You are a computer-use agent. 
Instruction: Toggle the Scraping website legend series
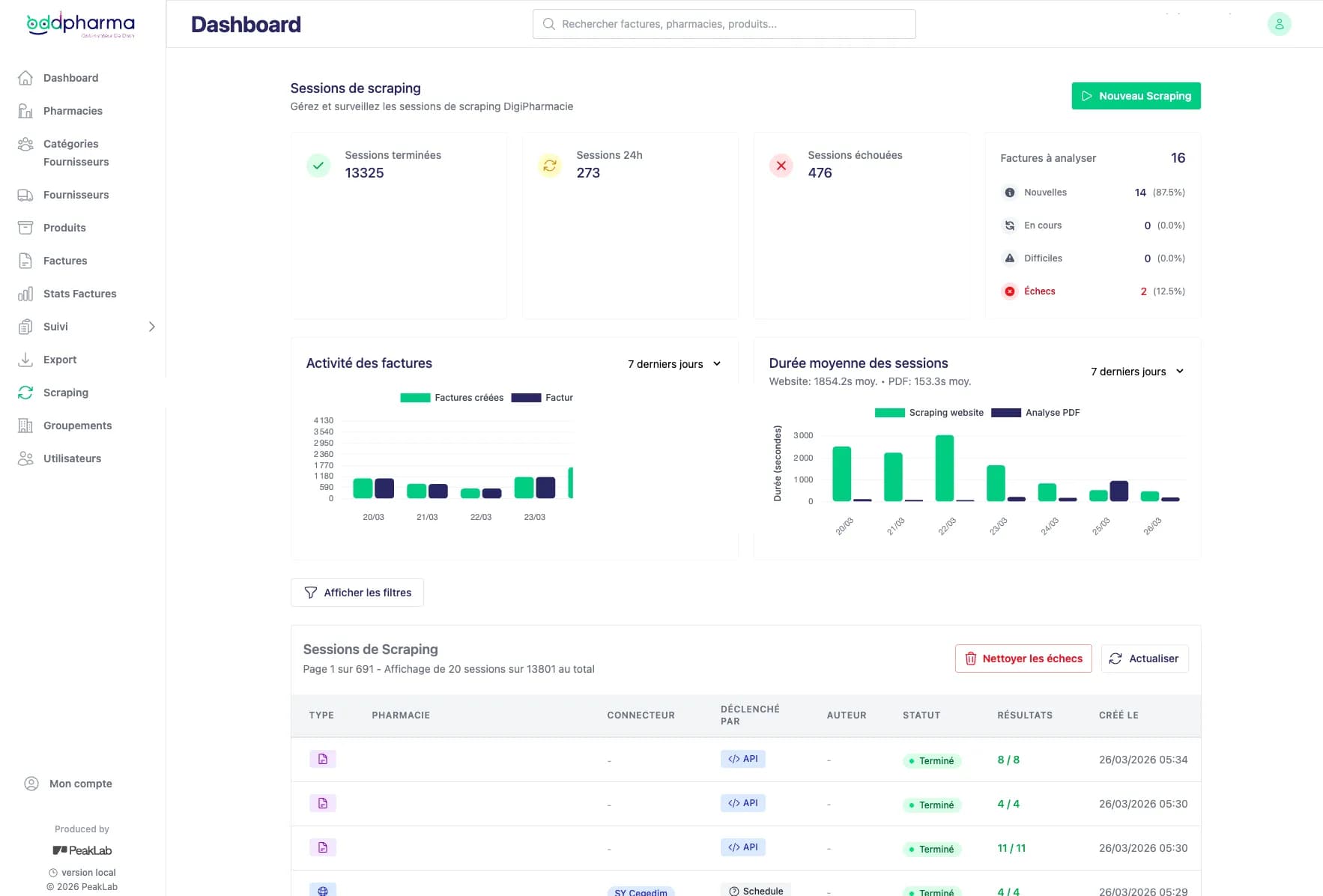(929, 413)
